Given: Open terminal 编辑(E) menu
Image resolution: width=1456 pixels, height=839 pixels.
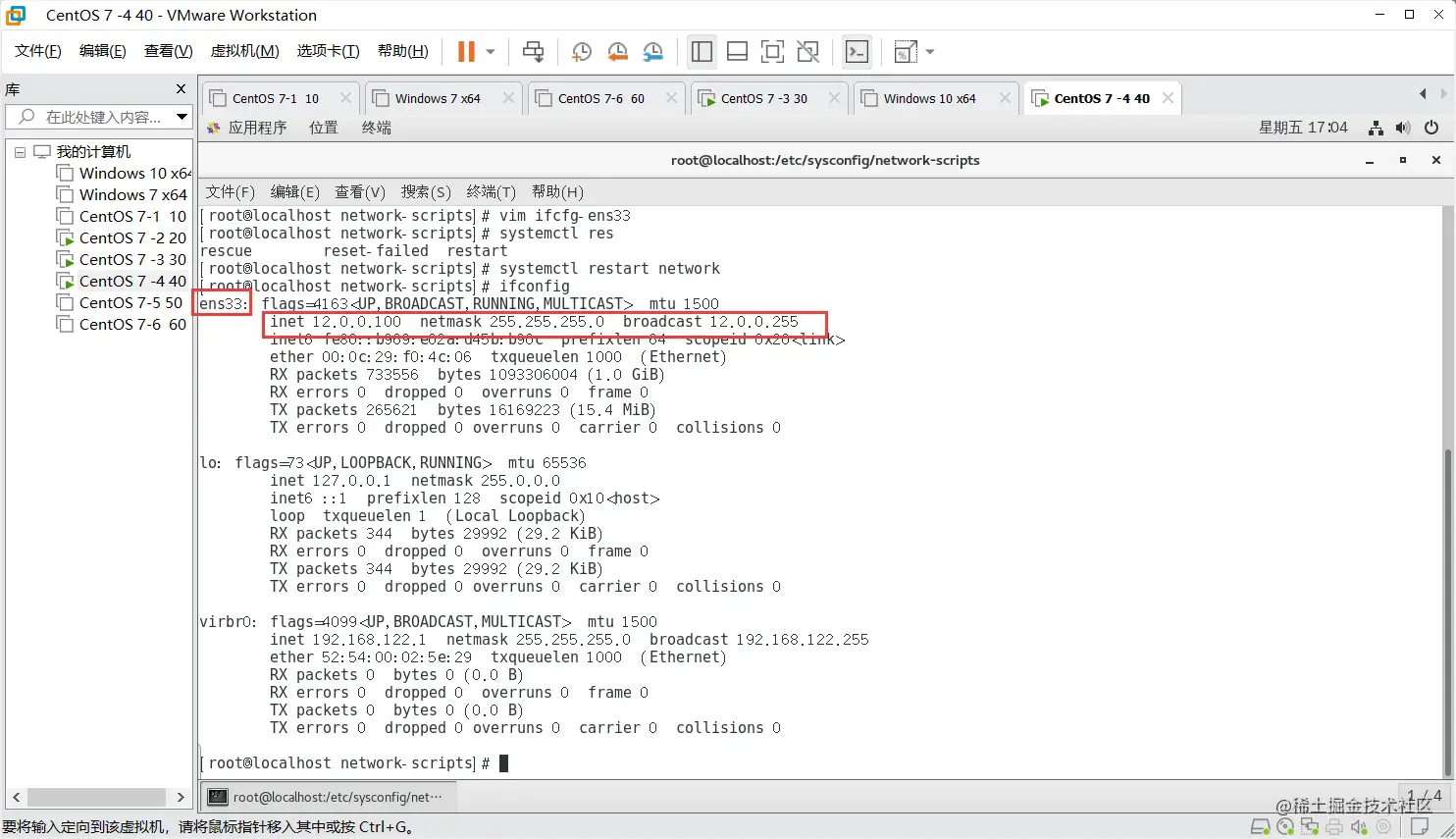Looking at the screenshot, I should (x=295, y=192).
